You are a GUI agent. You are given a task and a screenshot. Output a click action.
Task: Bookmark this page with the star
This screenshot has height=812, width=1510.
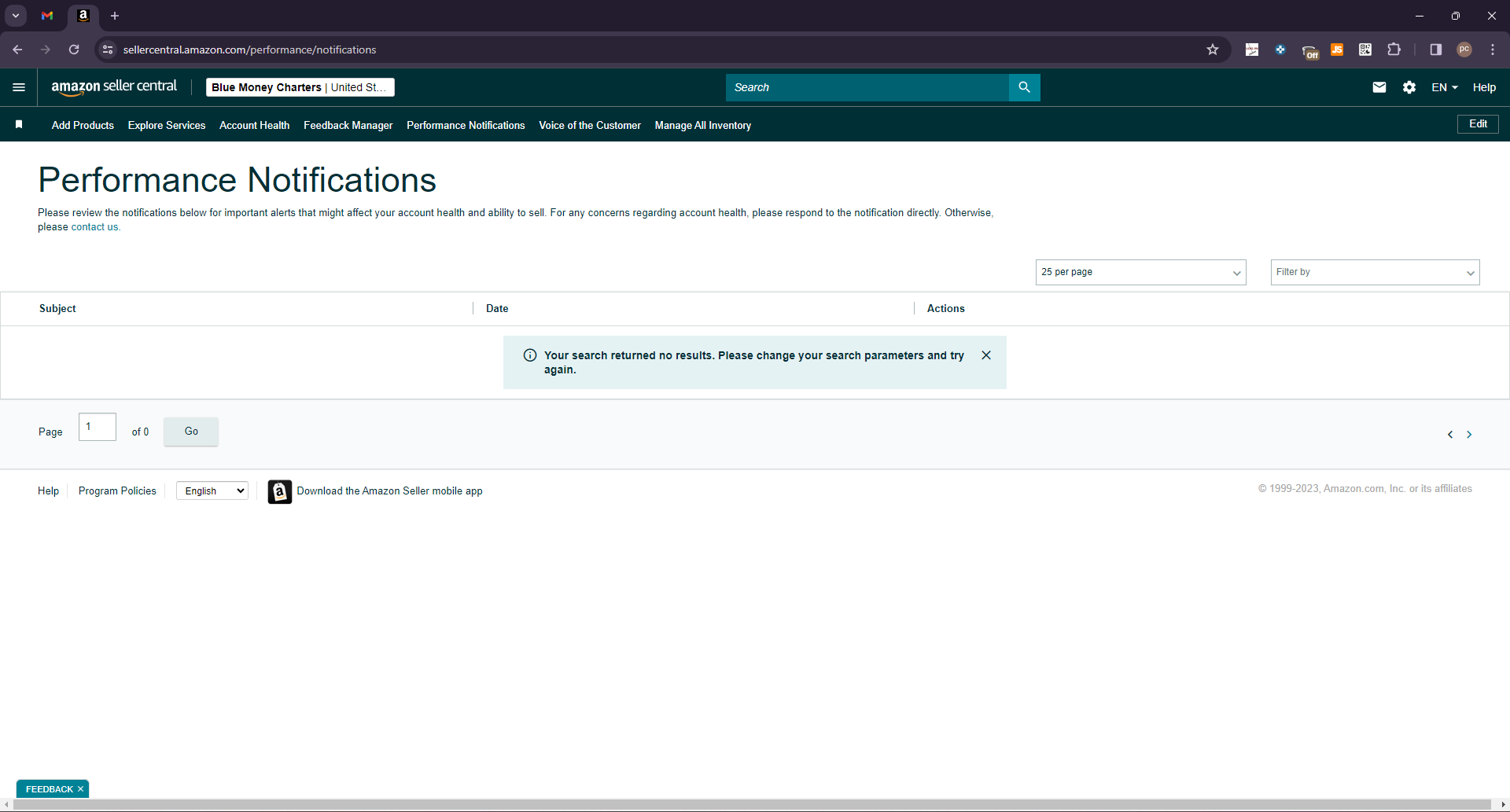pos(1213,50)
